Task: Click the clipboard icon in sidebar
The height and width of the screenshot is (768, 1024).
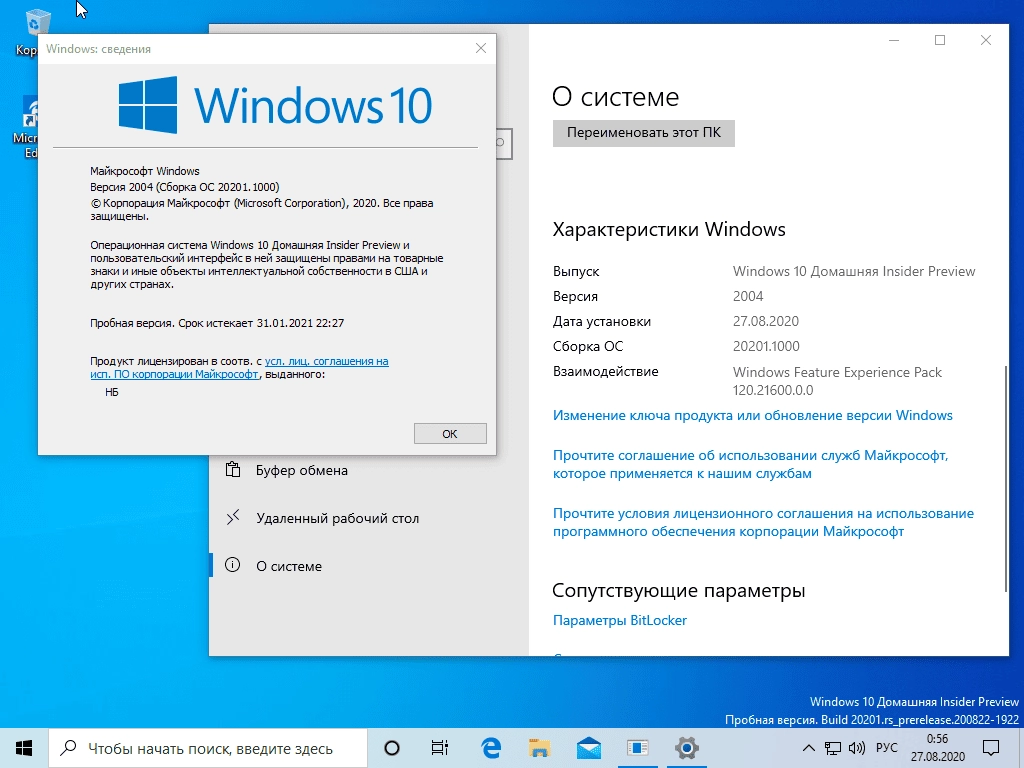Action: click(x=232, y=470)
